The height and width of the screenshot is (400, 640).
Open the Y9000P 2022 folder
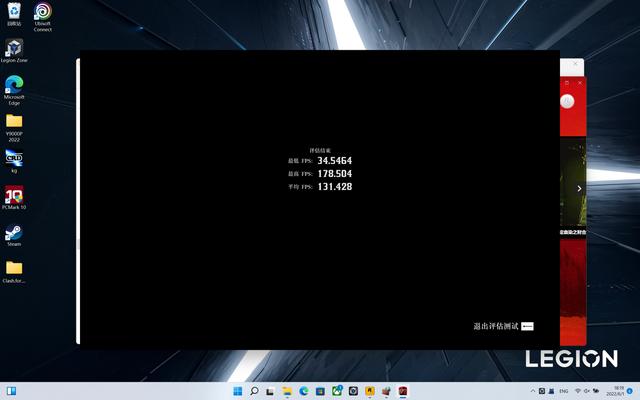pyautogui.click(x=14, y=121)
